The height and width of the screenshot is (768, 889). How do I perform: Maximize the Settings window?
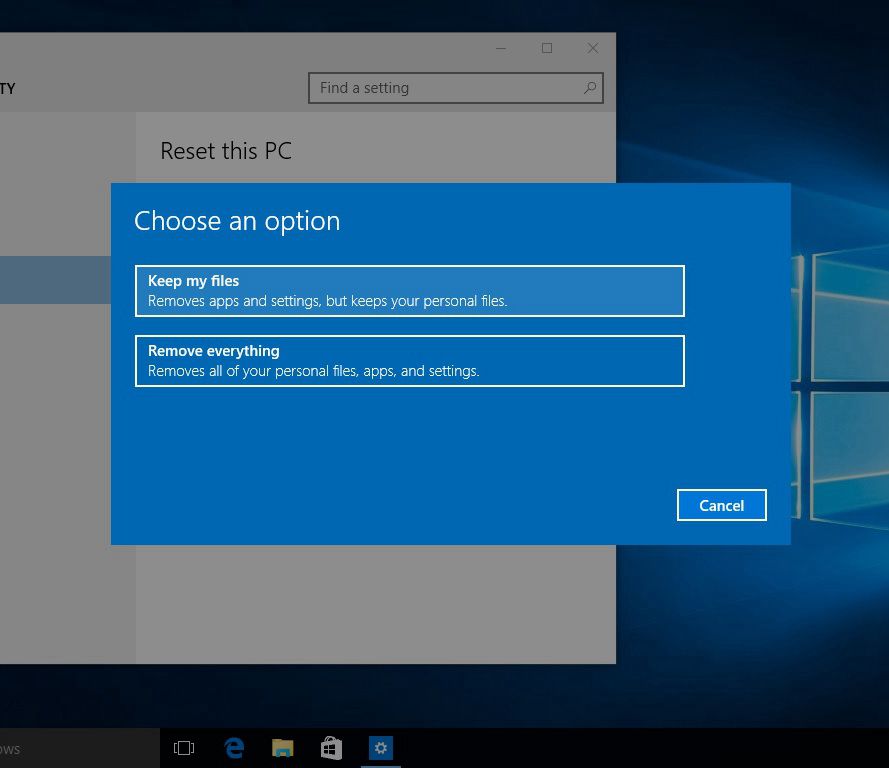(546, 48)
